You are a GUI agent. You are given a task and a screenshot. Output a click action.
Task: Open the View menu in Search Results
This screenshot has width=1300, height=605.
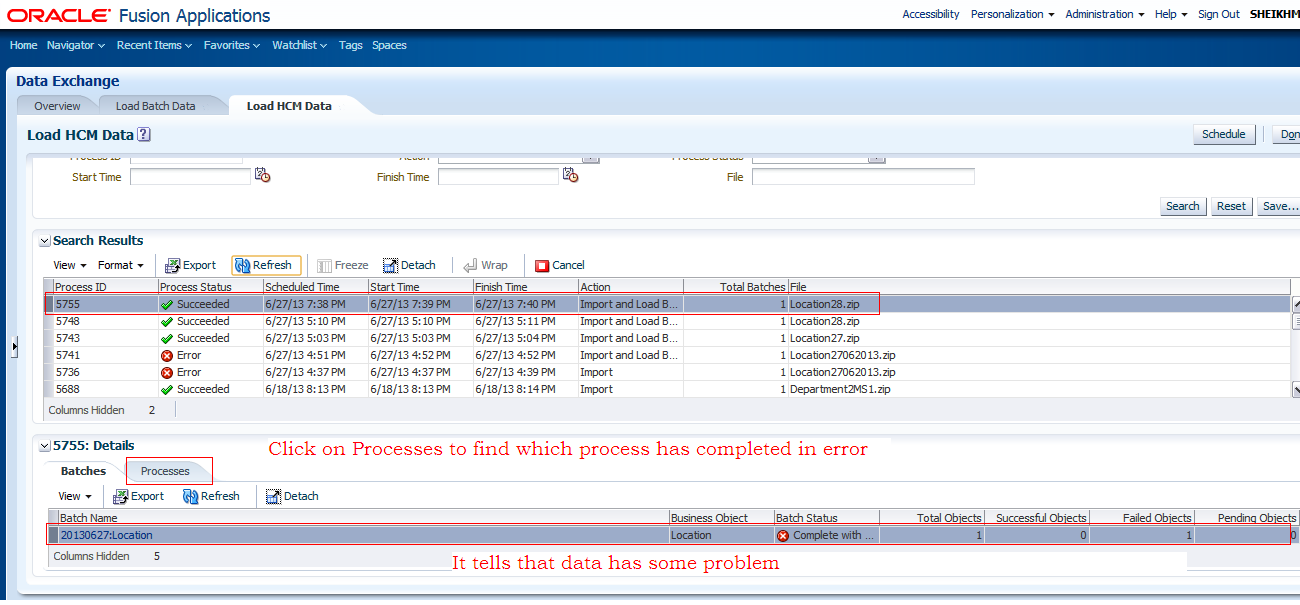coord(67,265)
